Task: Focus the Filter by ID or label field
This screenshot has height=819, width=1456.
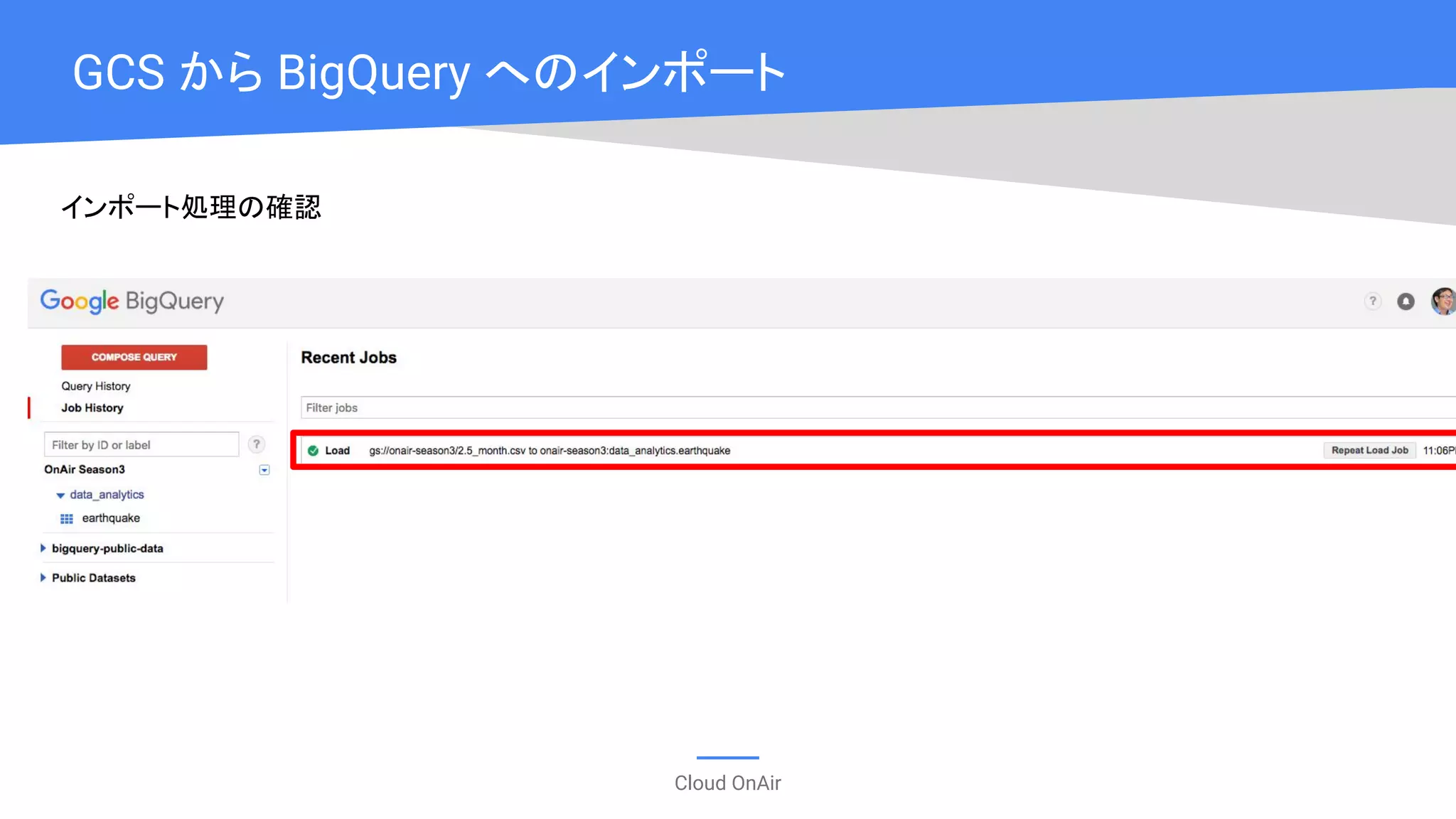Action: click(141, 445)
